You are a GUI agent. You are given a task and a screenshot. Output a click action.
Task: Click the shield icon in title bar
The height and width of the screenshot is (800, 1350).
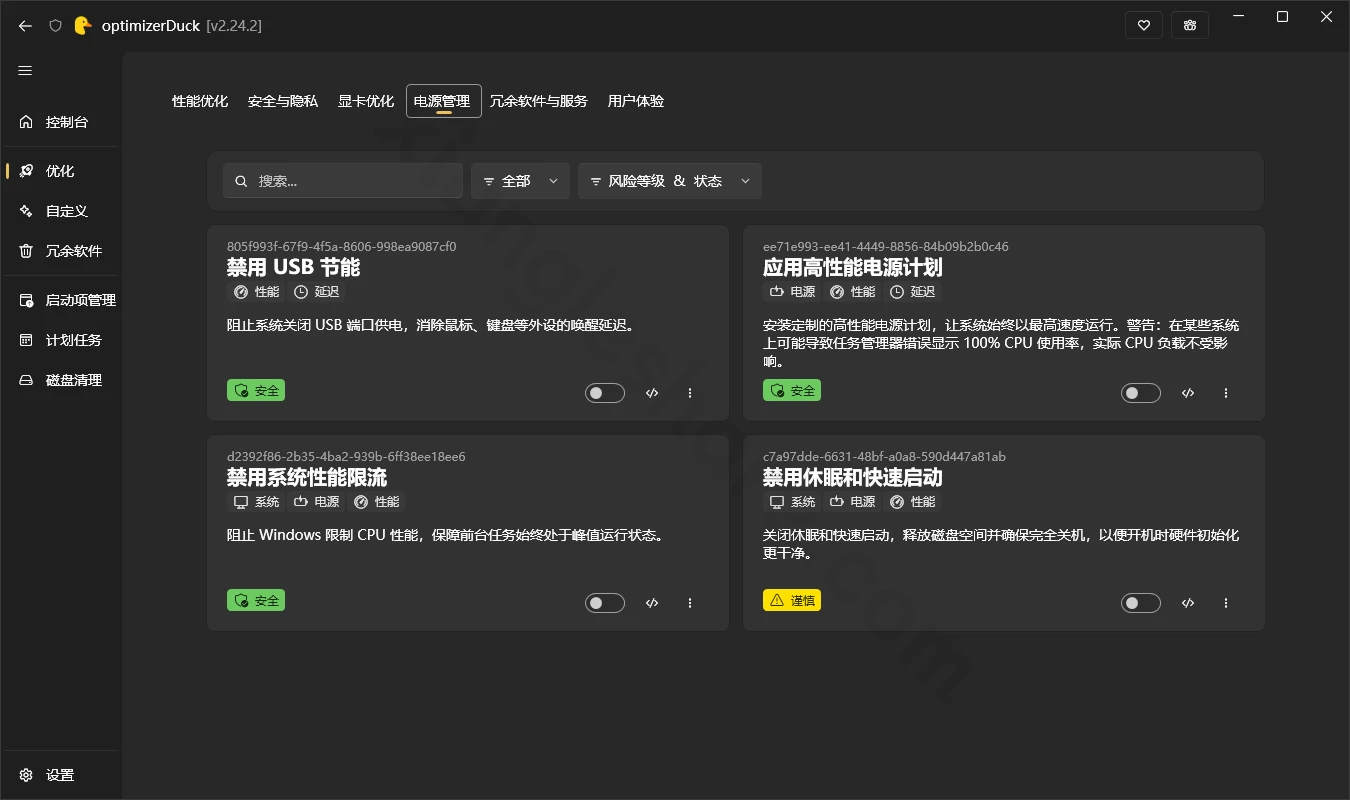coord(56,26)
